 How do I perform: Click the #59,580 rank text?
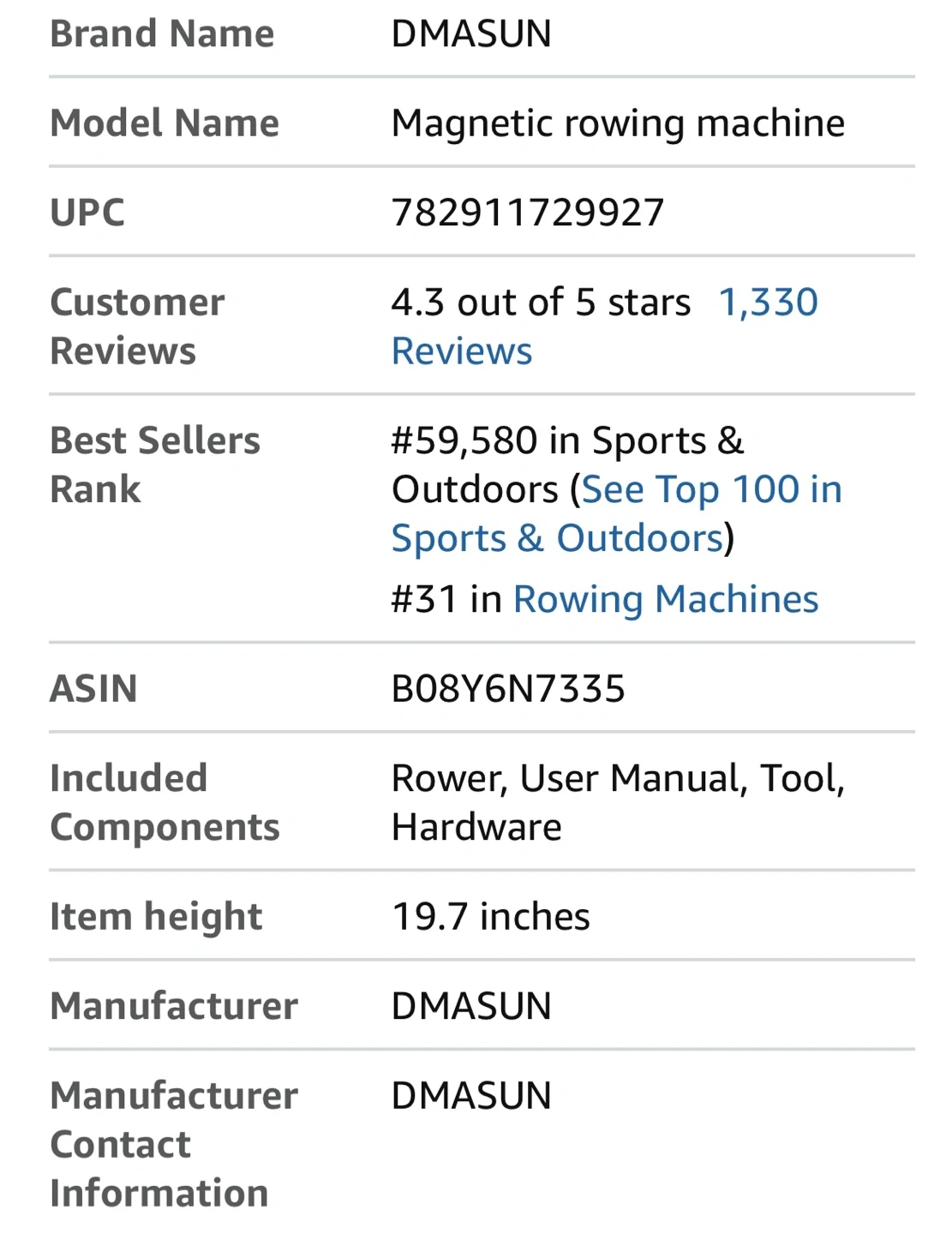pos(467,441)
